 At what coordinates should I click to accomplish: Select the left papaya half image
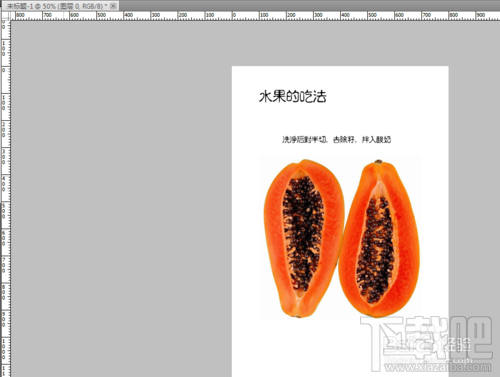pyautogui.click(x=303, y=238)
